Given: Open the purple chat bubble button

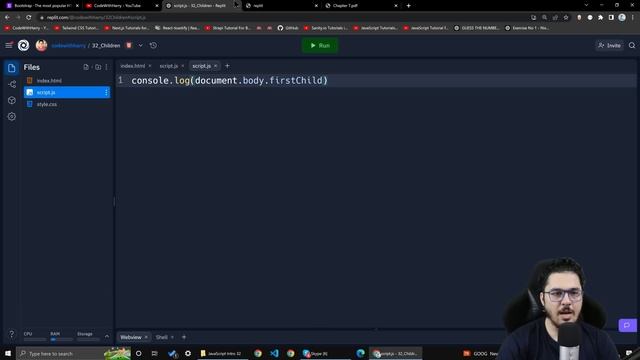Looking at the screenshot, I should (x=627, y=325).
